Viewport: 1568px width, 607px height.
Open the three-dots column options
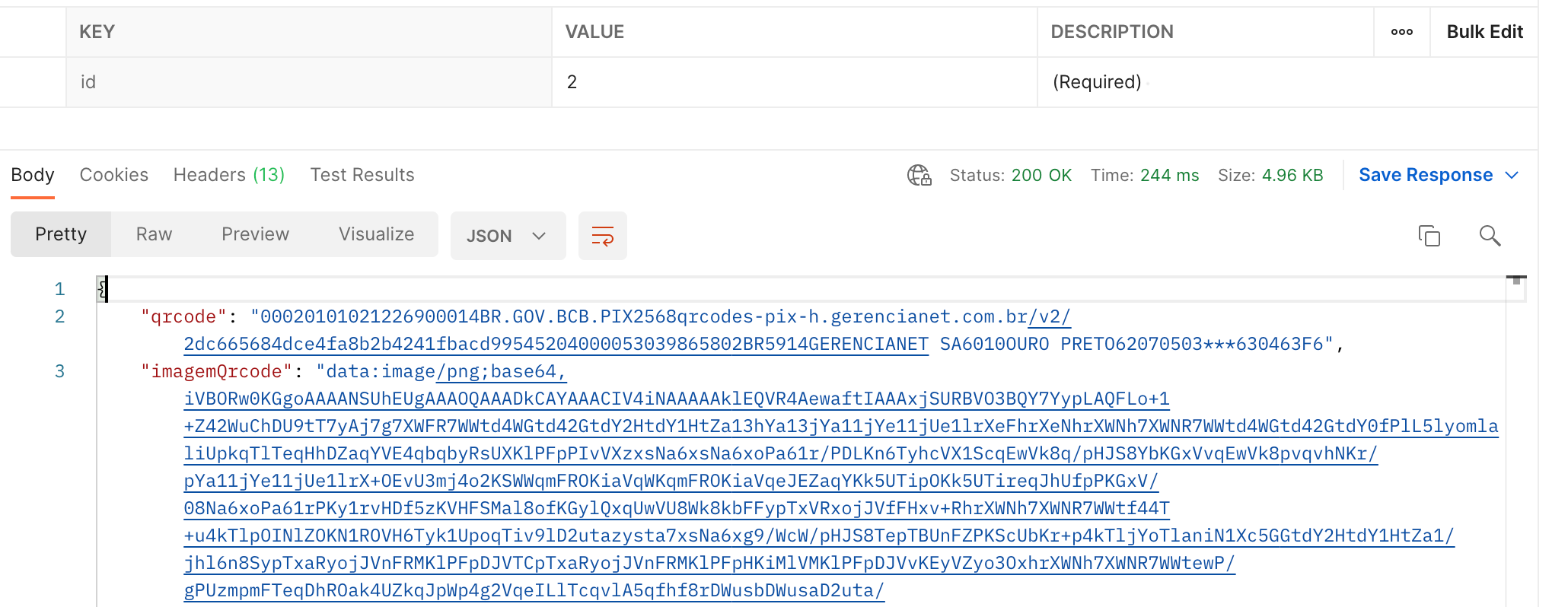[x=1401, y=32]
